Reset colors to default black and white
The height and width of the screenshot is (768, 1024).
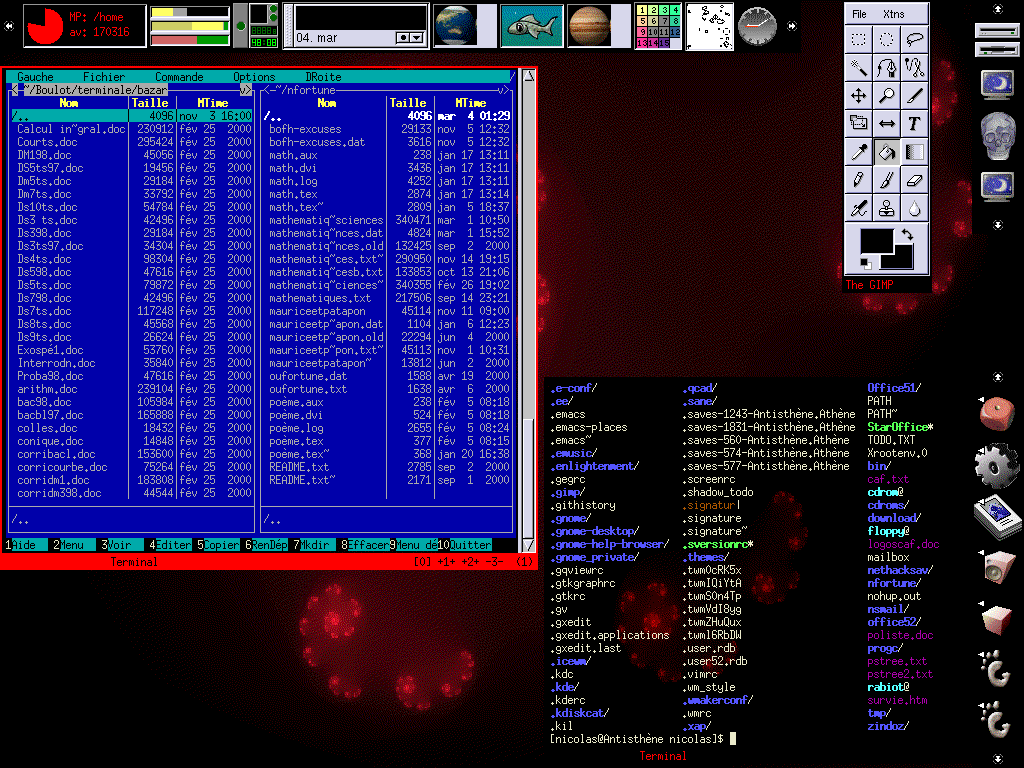[x=864, y=263]
